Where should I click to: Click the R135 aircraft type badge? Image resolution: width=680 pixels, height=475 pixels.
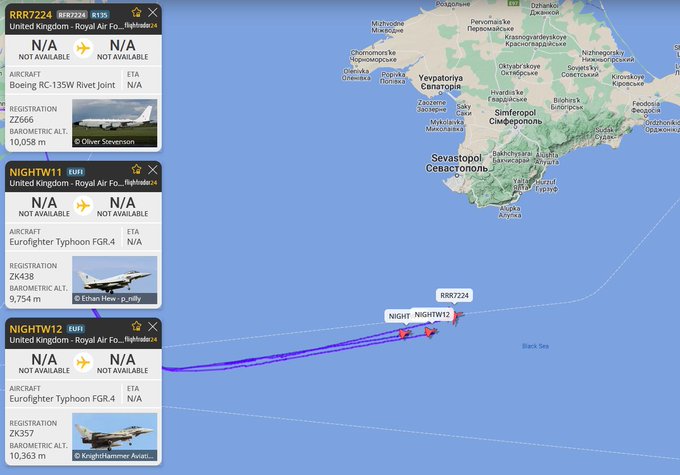click(100, 15)
